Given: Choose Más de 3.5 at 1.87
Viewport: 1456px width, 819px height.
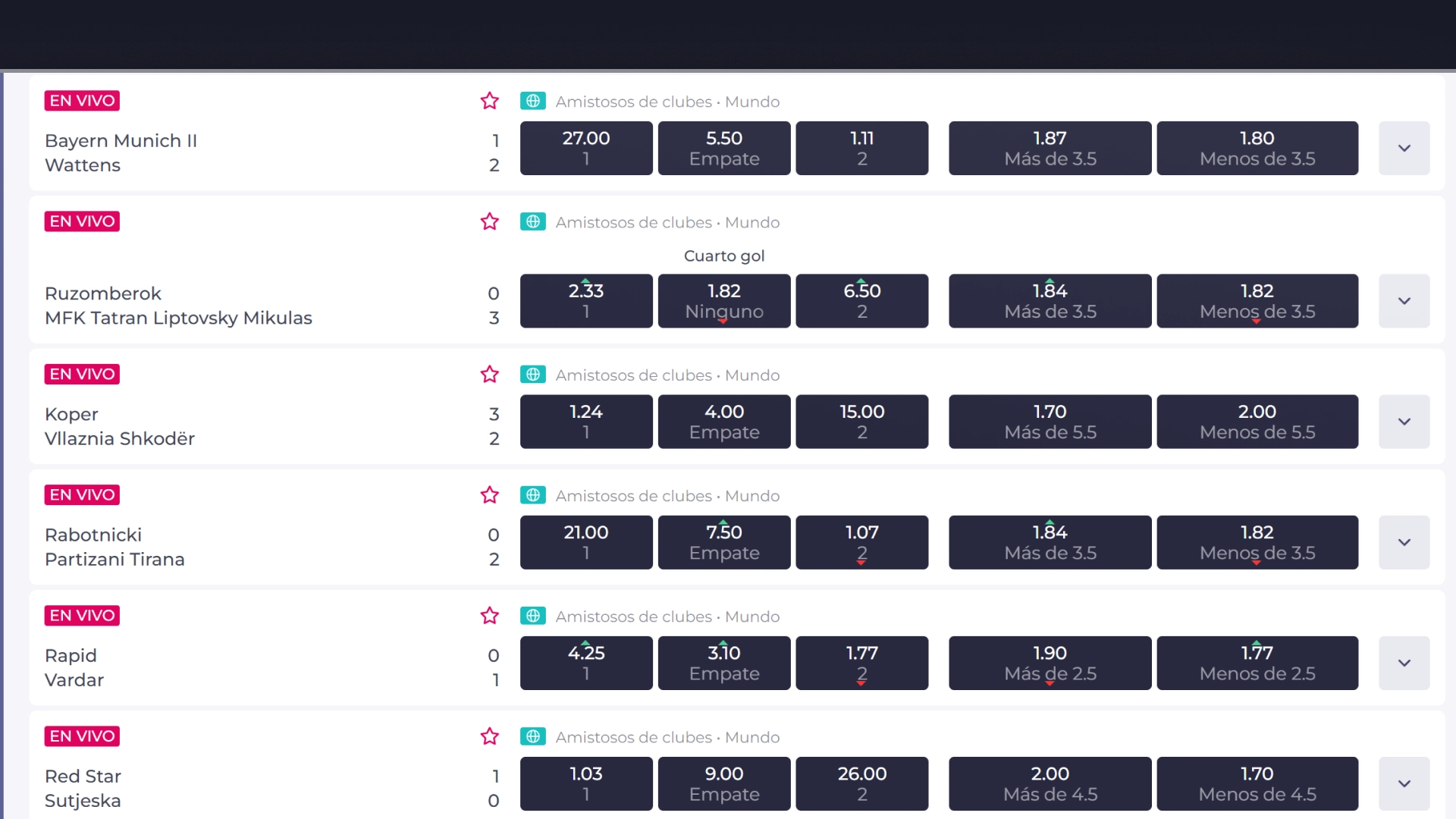Looking at the screenshot, I should (1050, 148).
